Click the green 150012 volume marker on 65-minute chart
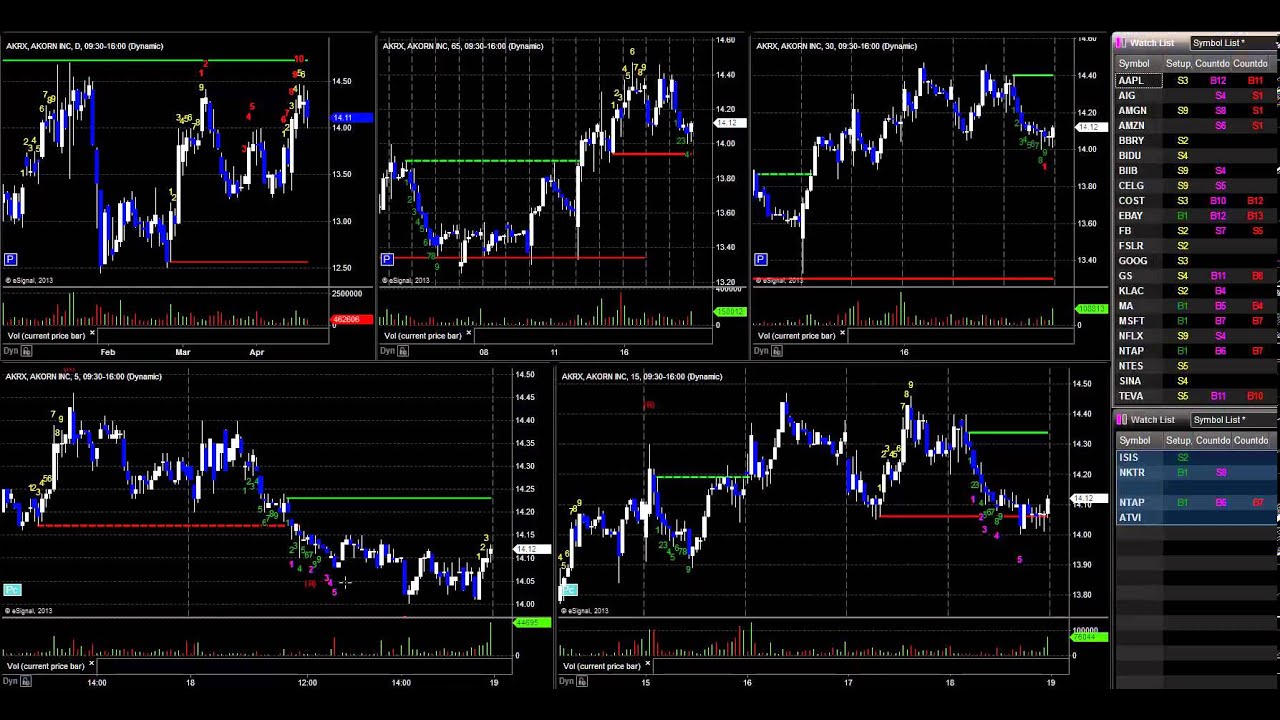1280x720 pixels. click(x=729, y=312)
